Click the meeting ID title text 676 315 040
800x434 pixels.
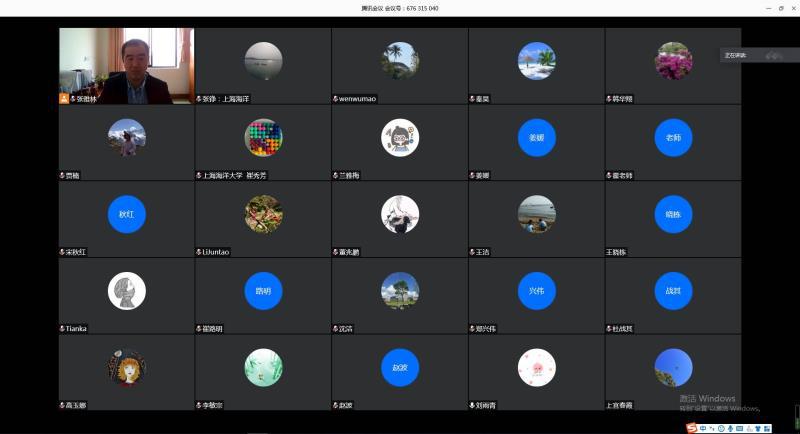click(x=400, y=8)
